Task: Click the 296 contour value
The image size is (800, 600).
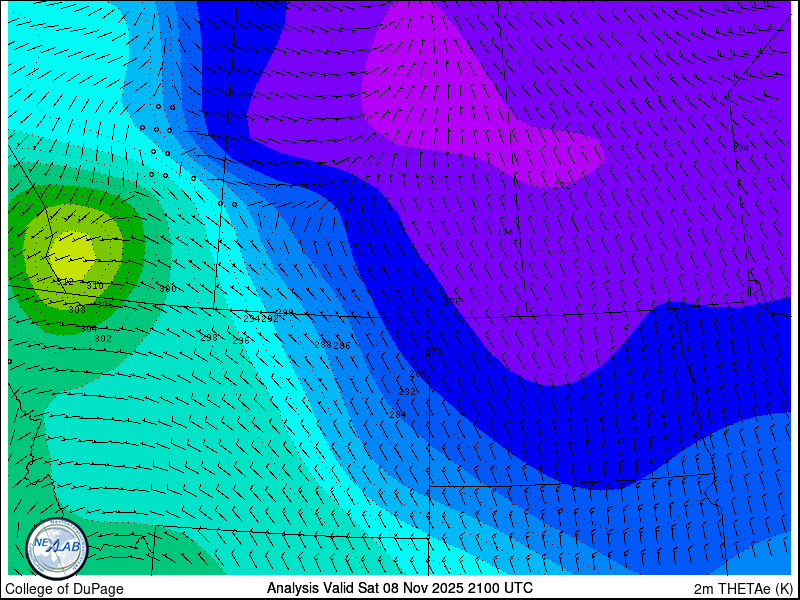Action: [241, 341]
